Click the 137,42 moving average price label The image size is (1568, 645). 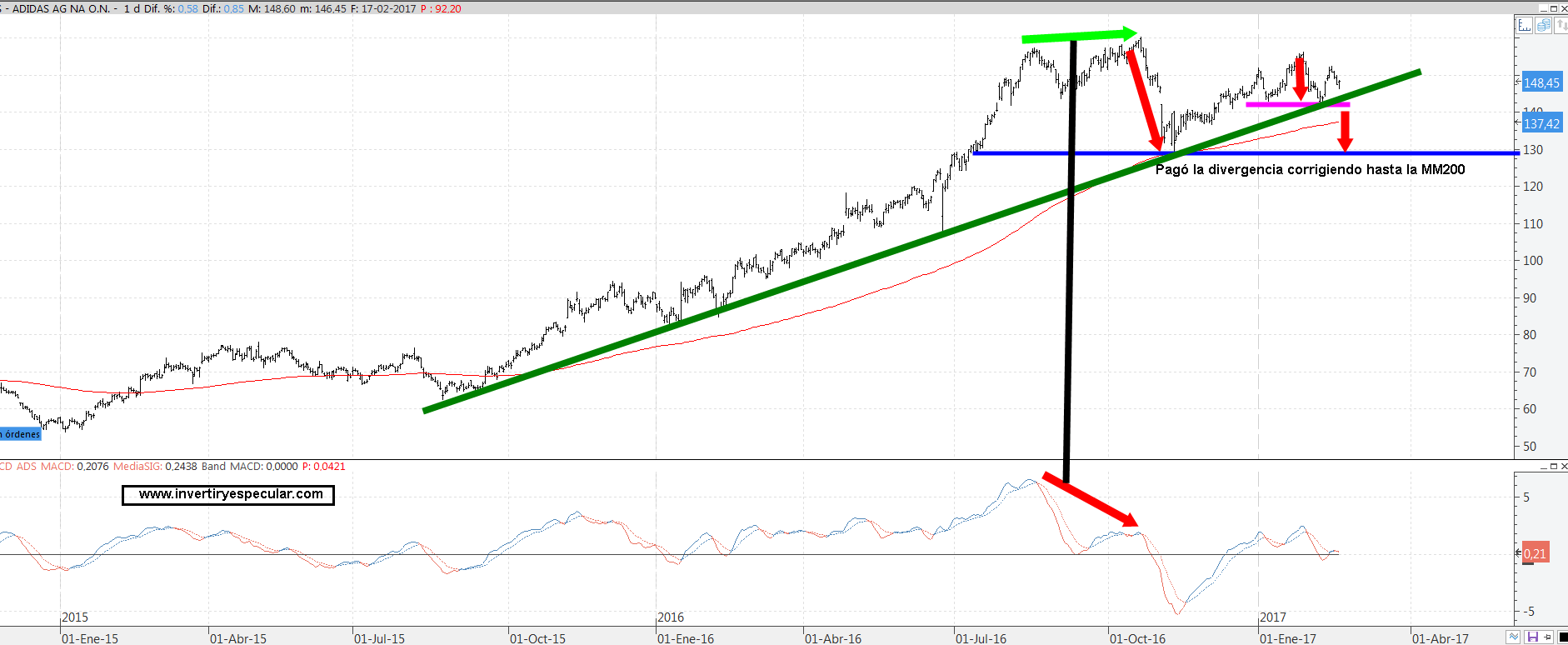click(x=1541, y=124)
